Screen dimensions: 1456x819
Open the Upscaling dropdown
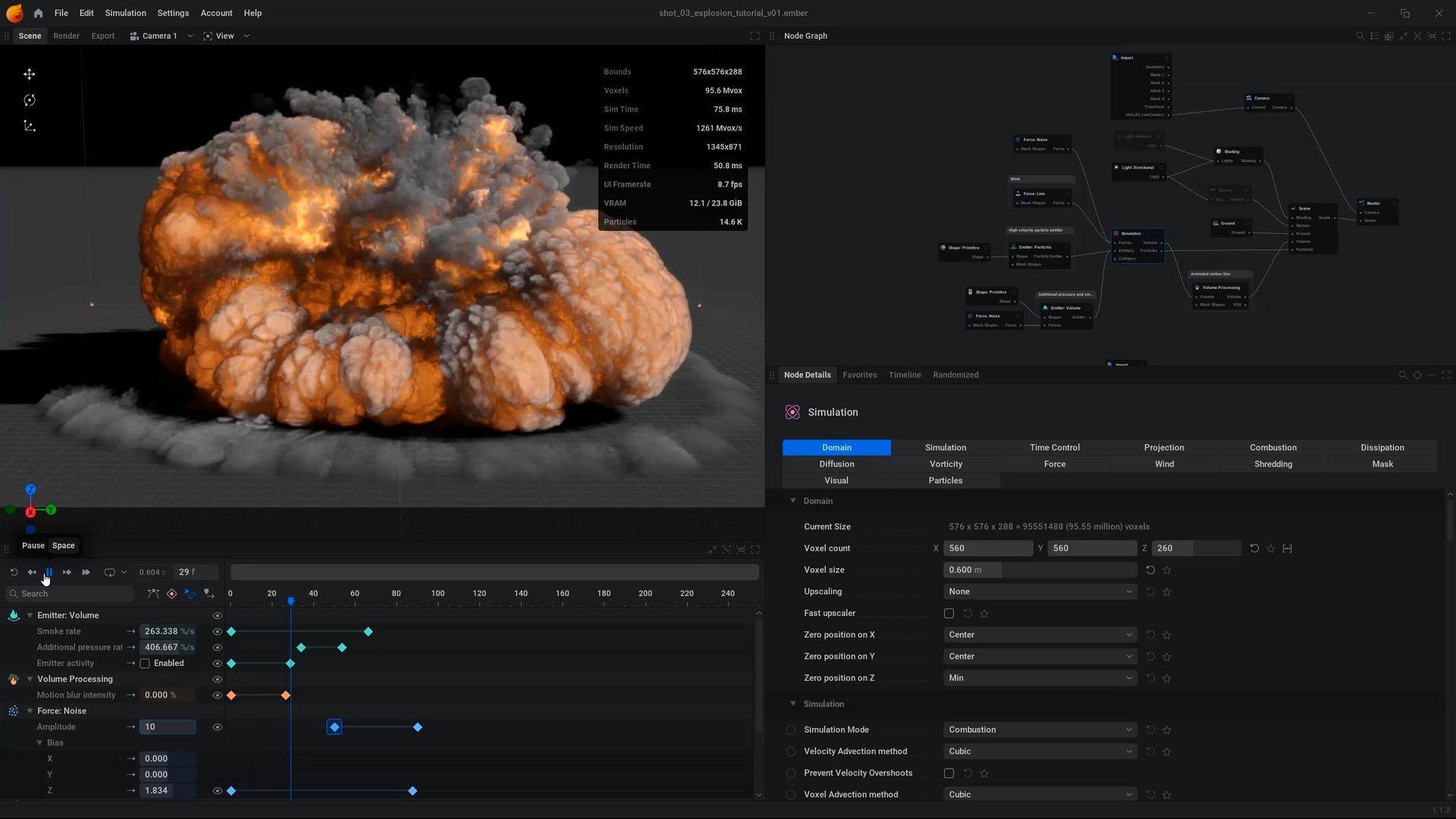pyautogui.click(x=1039, y=591)
